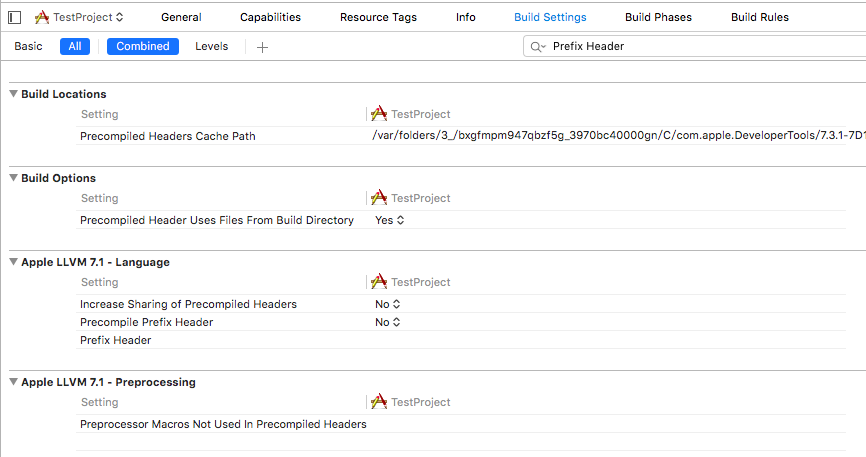Switch to Basic settings filter
The width and height of the screenshot is (866, 457).
click(28, 46)
